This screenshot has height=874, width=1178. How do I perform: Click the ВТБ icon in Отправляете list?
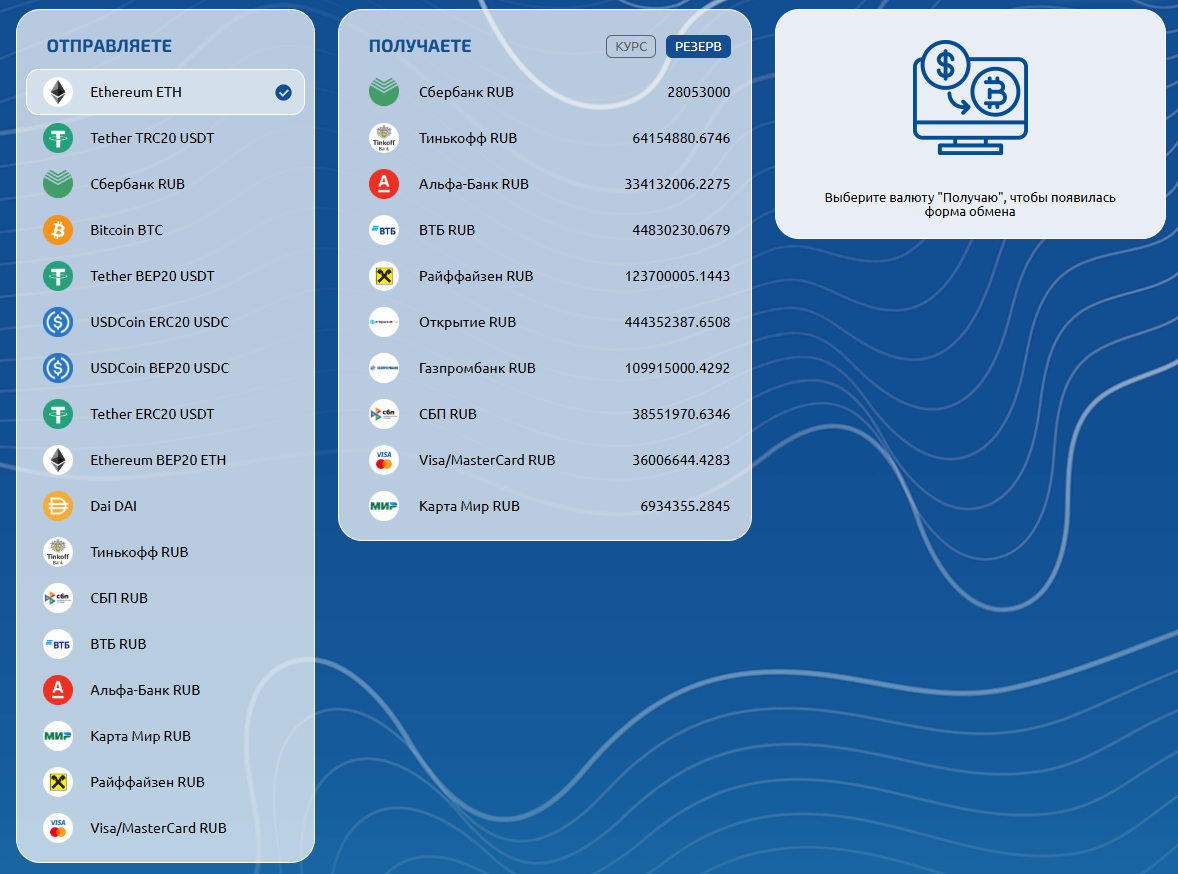coord(58,644)
